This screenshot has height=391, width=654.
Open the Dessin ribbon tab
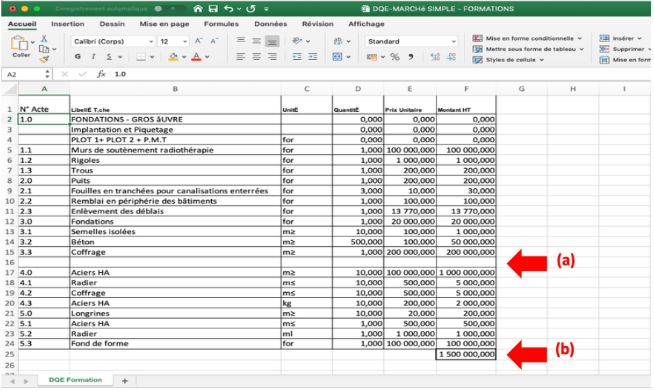tap(112, 24)
